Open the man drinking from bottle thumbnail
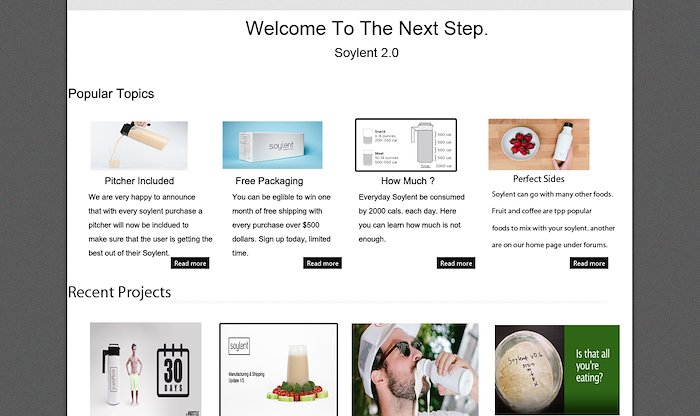The width and height of the screenshot is (700, 416). pos(415,370)
